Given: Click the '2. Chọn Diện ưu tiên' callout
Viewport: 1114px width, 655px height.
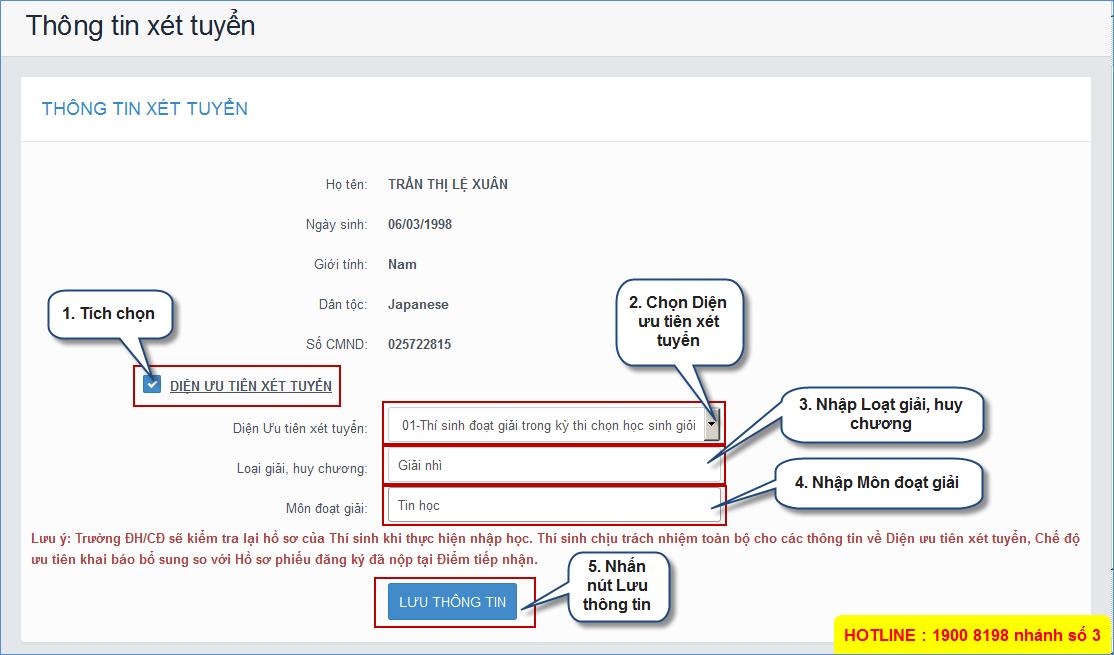Looking at the screenshot, I should 678,321.
